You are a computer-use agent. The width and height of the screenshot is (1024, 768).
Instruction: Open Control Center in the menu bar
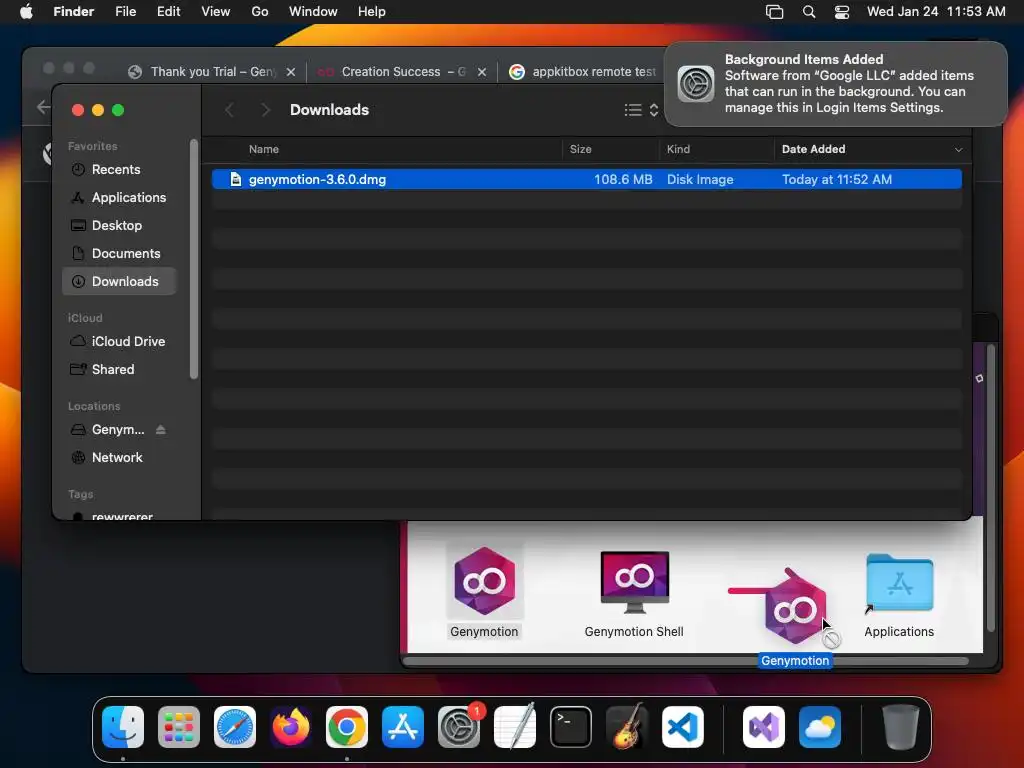pos(842,12)
